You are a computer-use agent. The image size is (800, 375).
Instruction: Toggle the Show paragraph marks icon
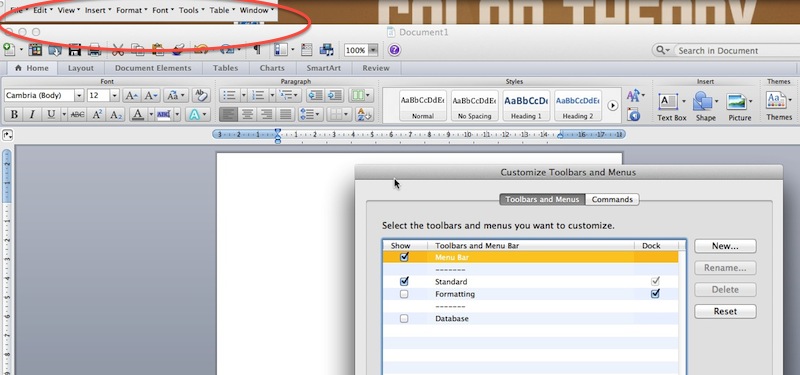click(257, 49)
